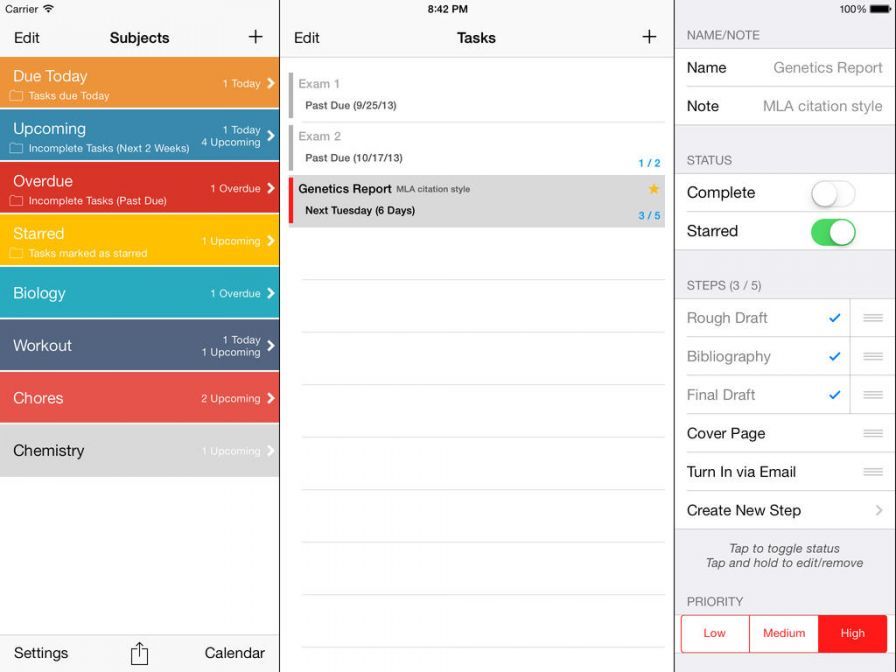The height and width of the screenshot is (672, 896).
Task: Select the orange Due Today category
Action: pos(139,84)
